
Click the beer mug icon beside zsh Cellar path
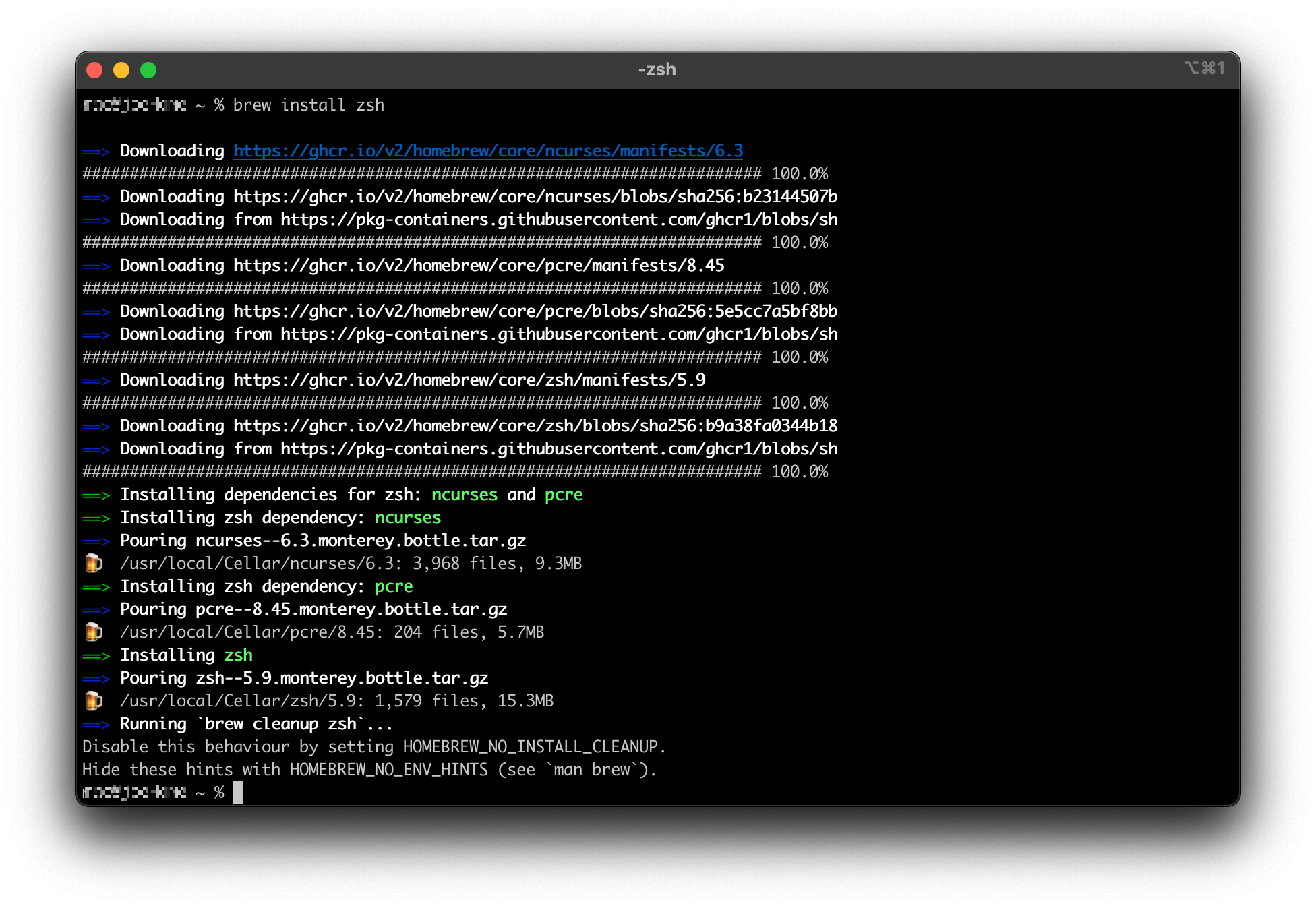click(x=94, y=700)
